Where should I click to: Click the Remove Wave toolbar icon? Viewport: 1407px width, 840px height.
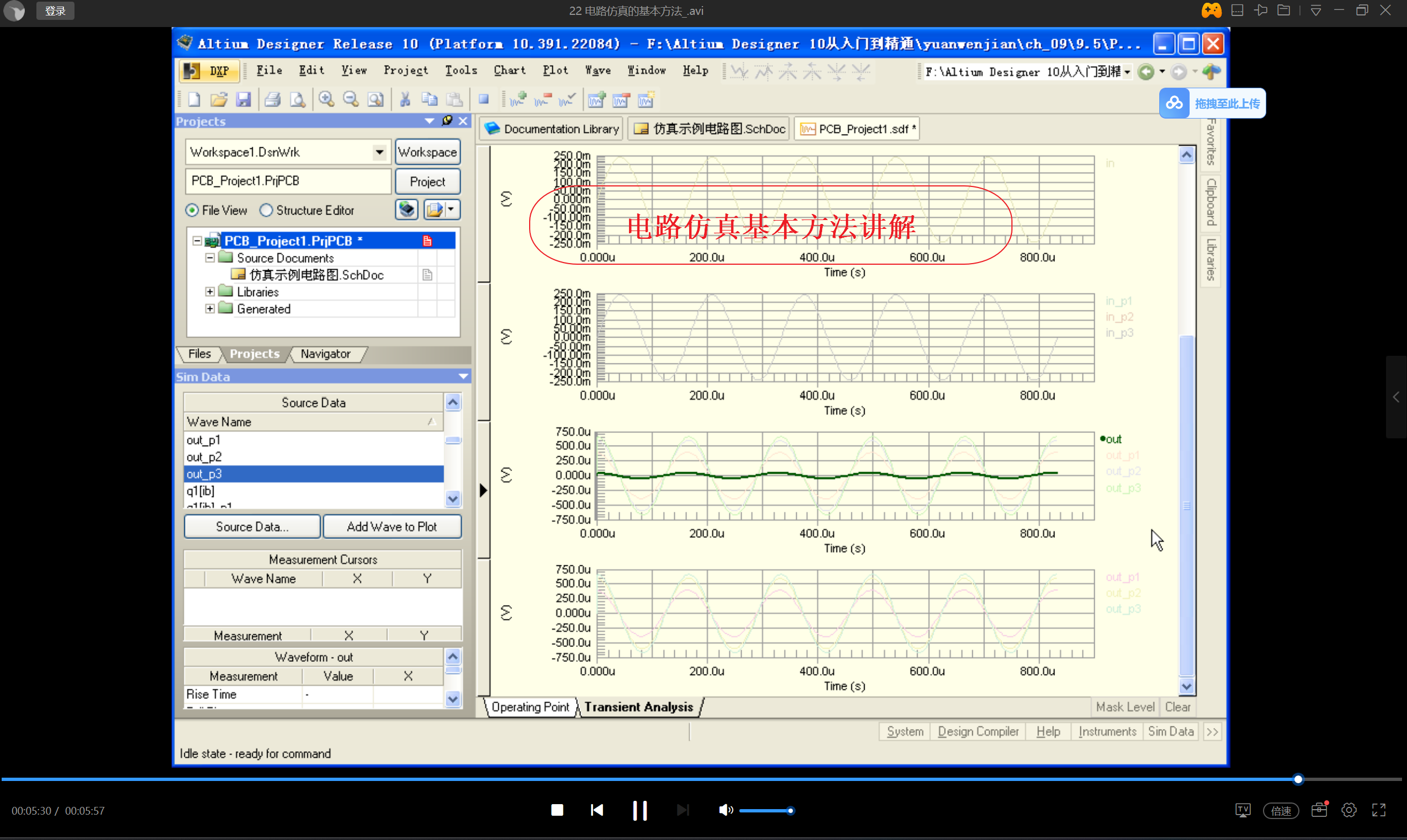542,100
